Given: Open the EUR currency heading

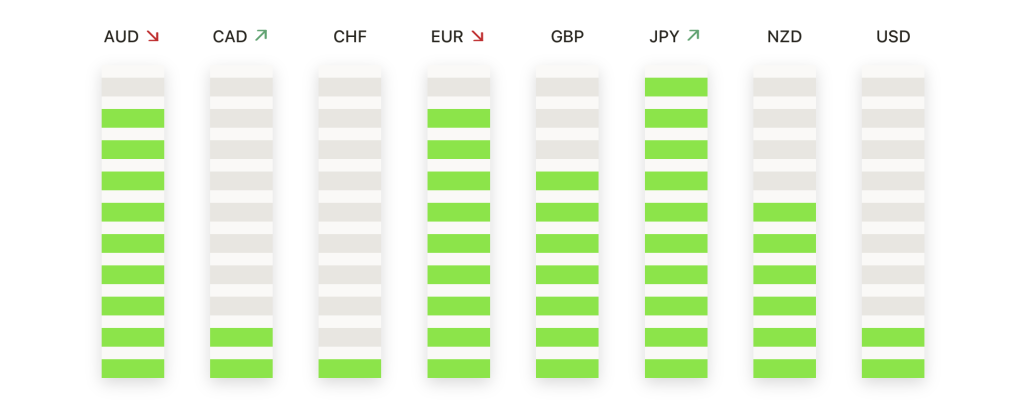Looking at the screenshot, I should tap(447, 37).
